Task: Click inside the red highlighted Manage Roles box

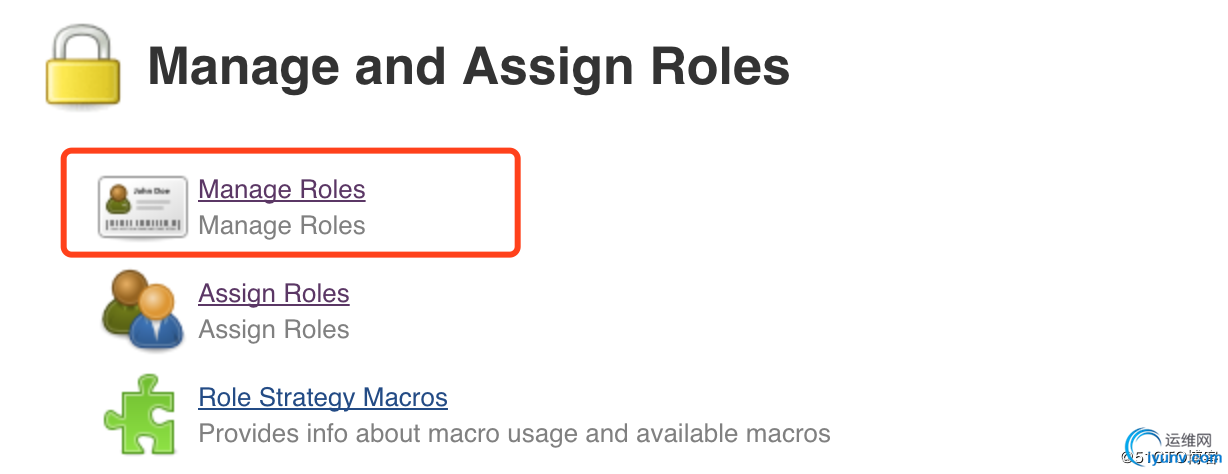Action: (x=291, y=203)
